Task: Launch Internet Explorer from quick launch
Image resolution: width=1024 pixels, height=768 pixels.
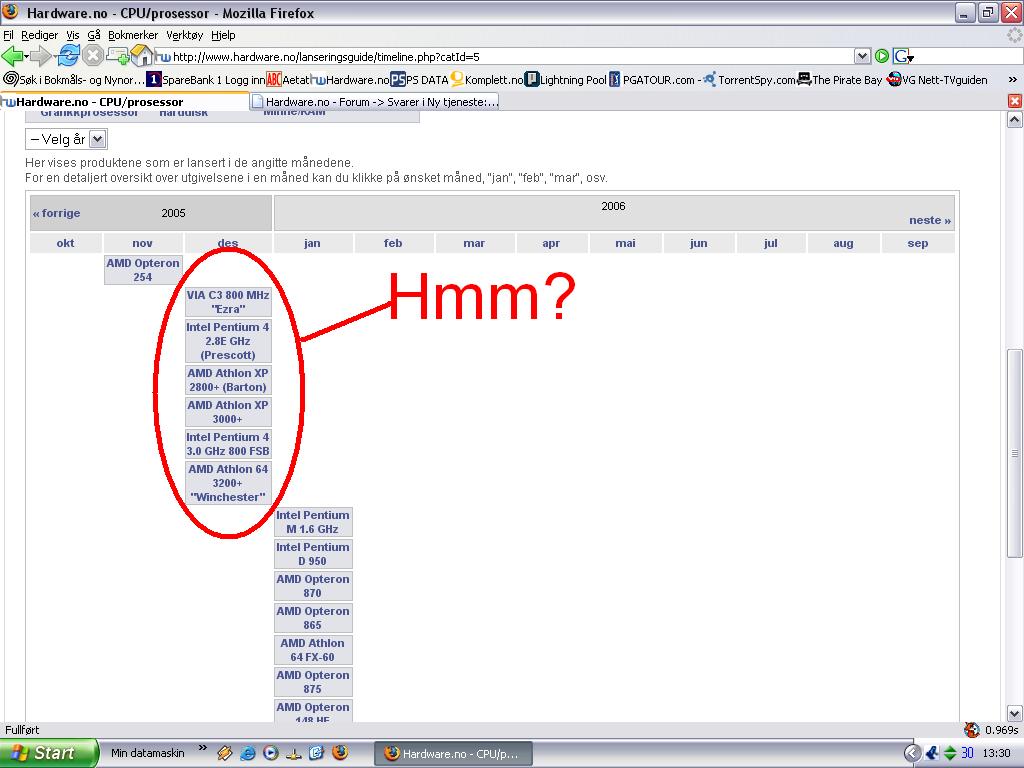Action: pos(248,753)
